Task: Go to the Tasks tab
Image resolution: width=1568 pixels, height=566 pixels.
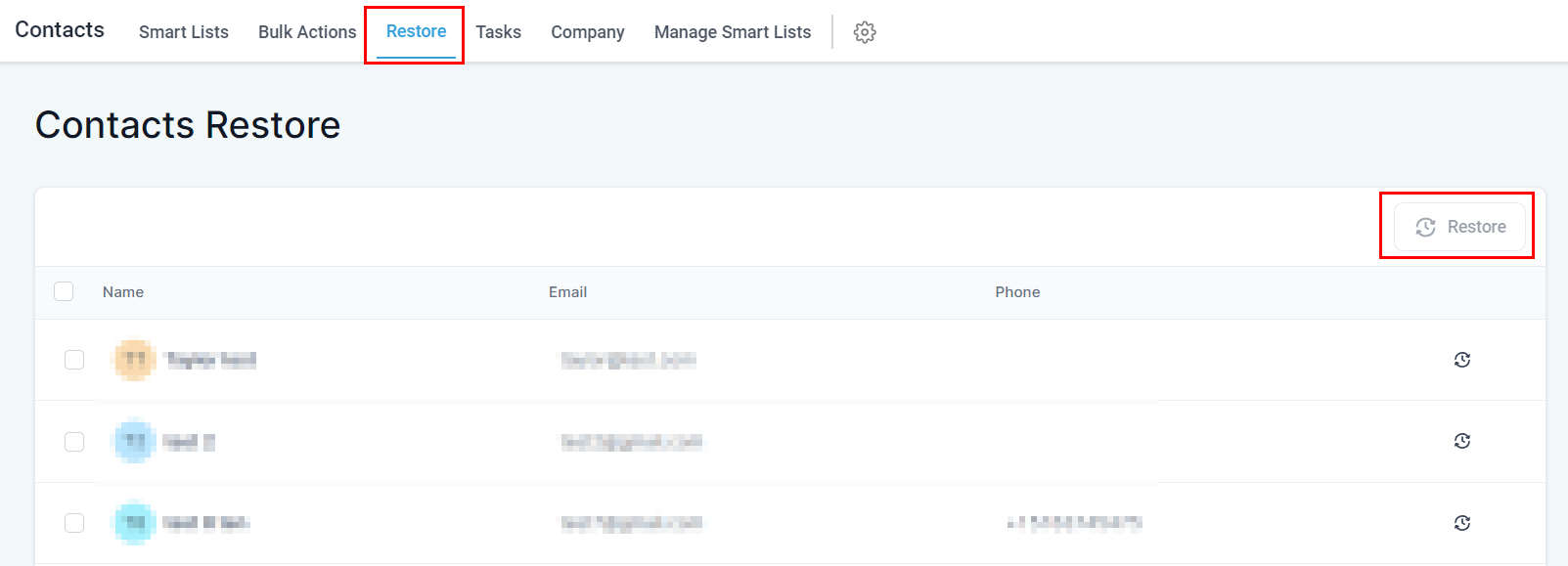Action: point(498,32)
